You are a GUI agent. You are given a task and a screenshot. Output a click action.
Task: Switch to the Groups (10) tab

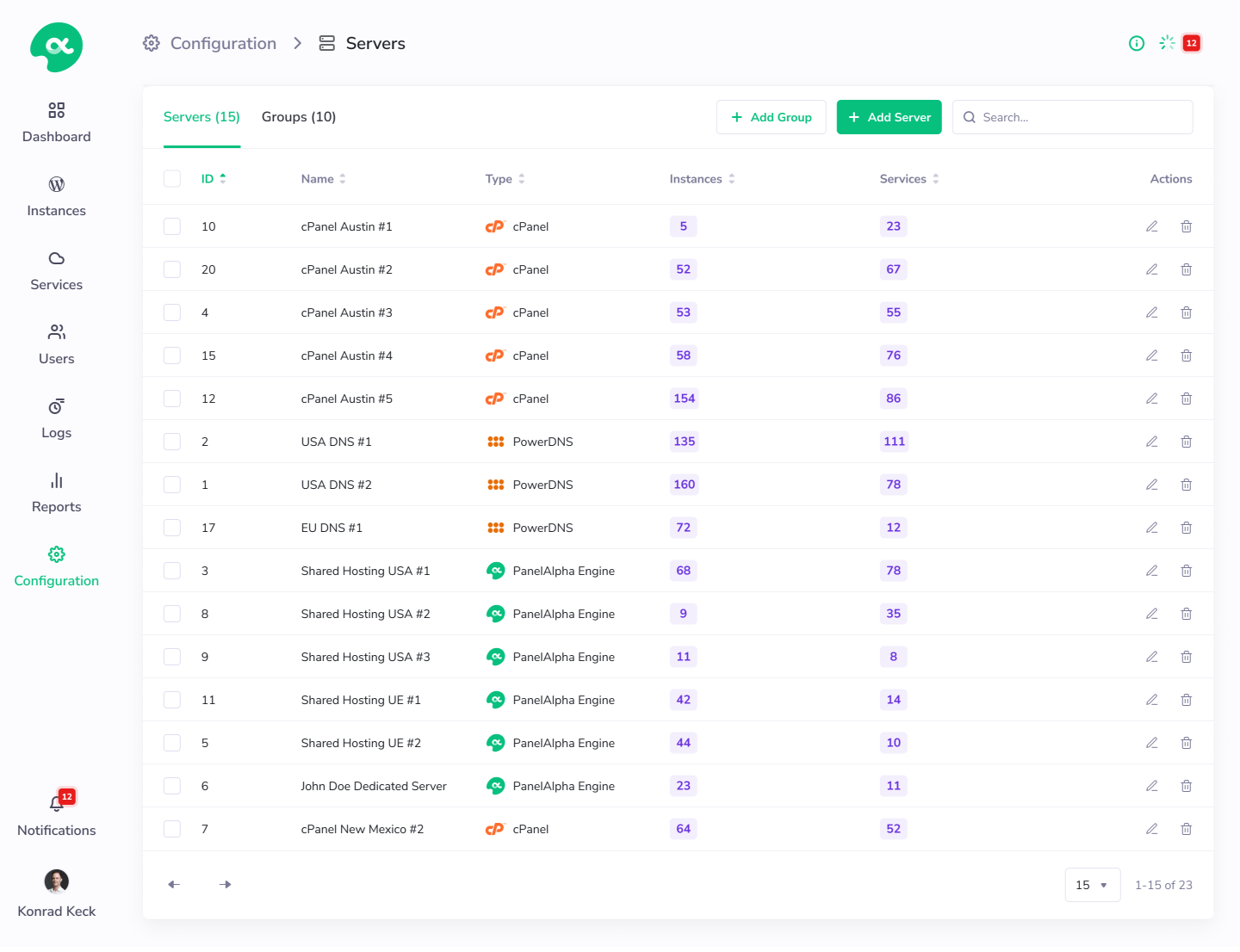pyautogui.click(x=298, y=116)
